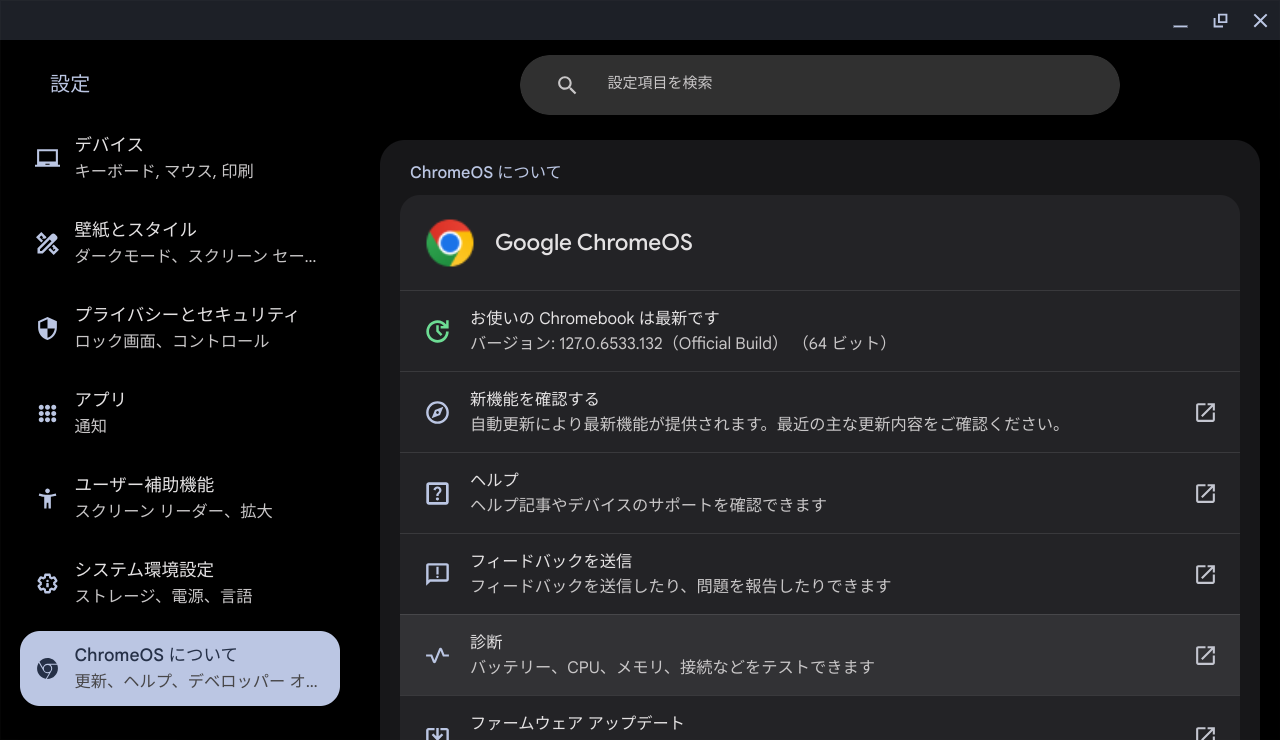Click the 診断 waveform icon
The height and width of the screenshot is (740, 1280).
[x=437, y=655]
